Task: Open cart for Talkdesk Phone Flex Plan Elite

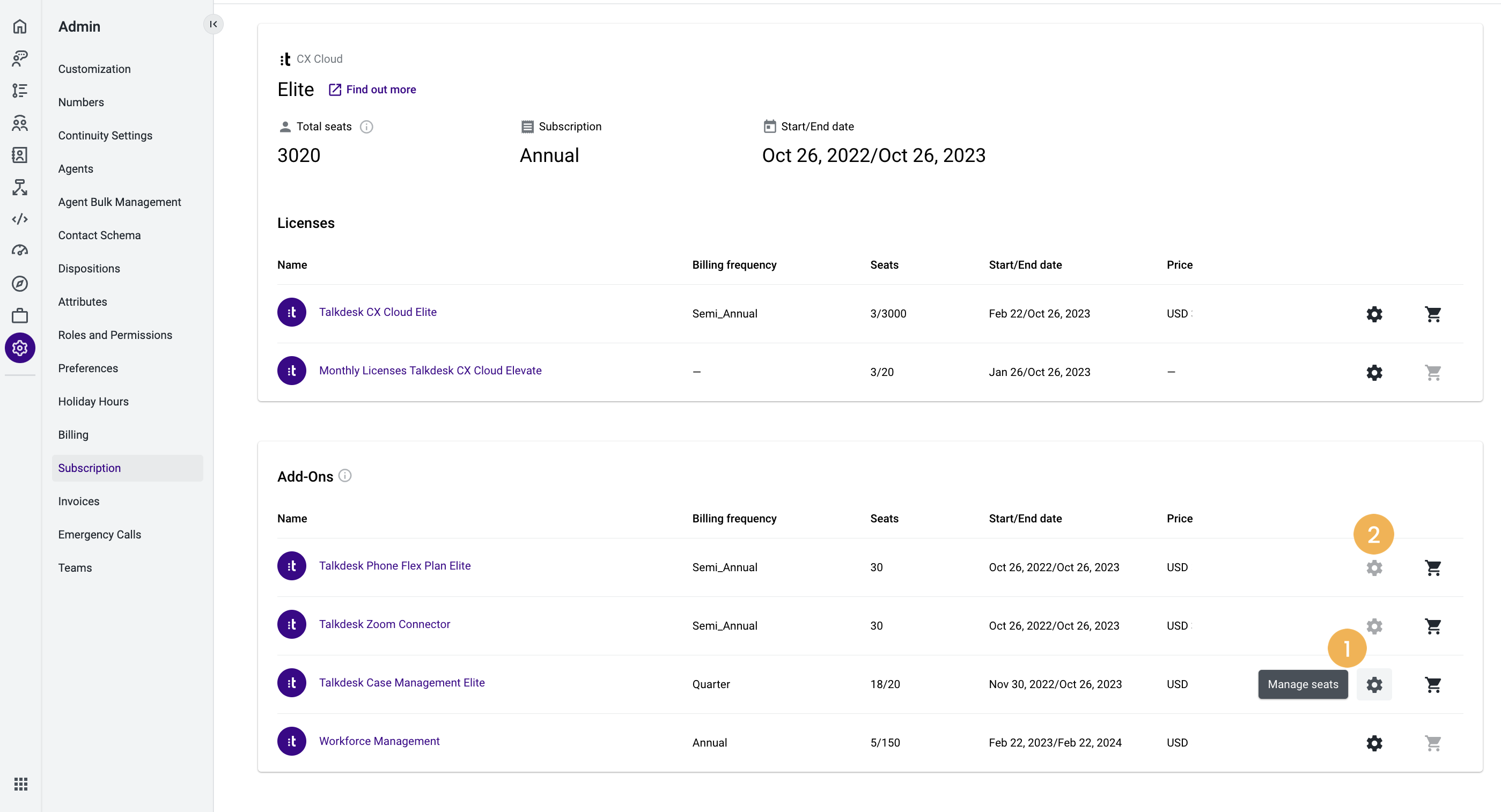Action: coord(1433,567)
